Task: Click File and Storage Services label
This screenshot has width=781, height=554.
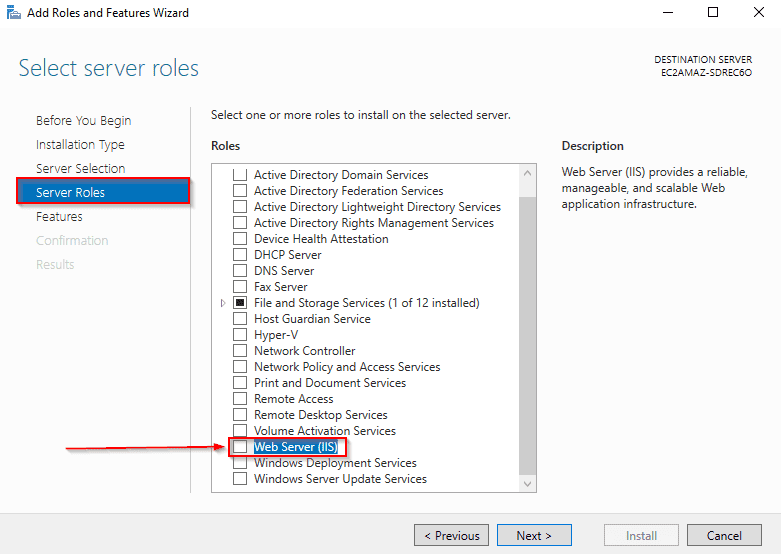Action: click(x=367, y=302)
